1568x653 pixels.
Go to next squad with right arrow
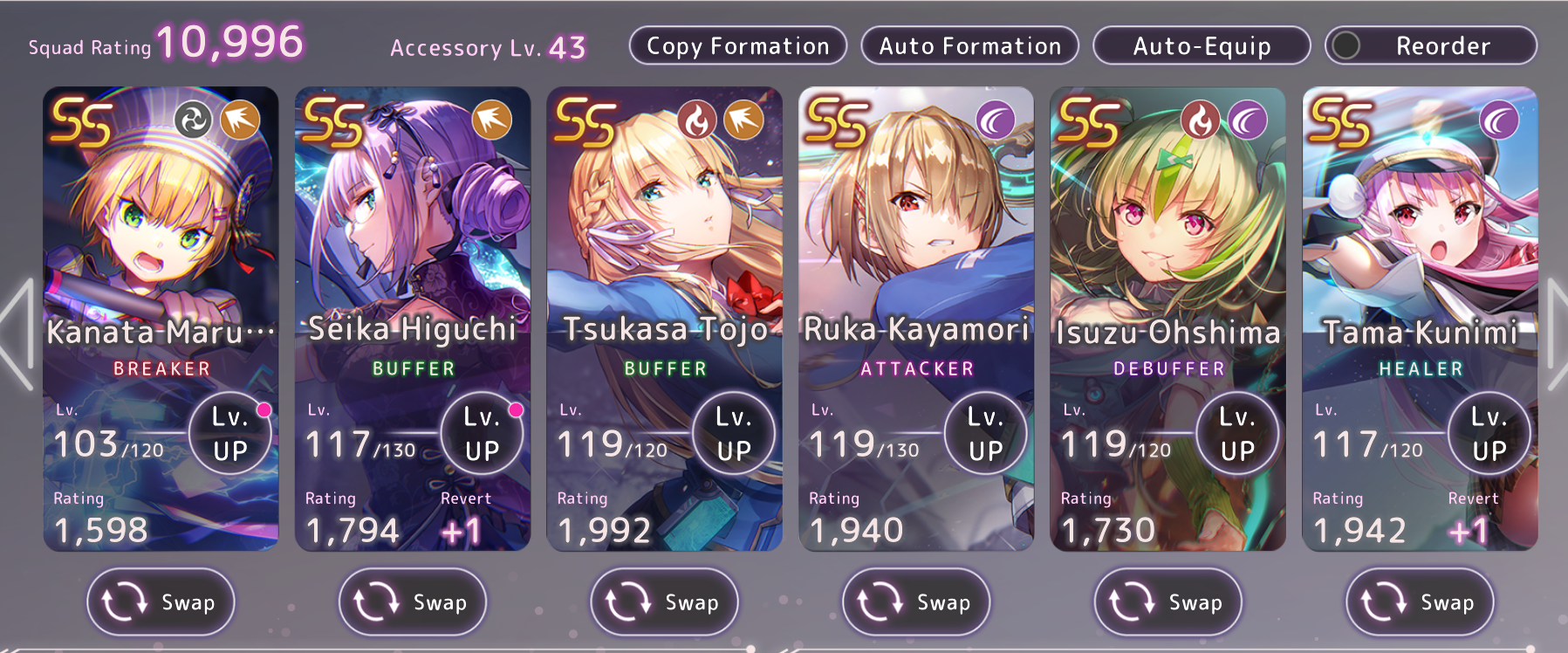pyautogui.click(x=1557, y=333)
